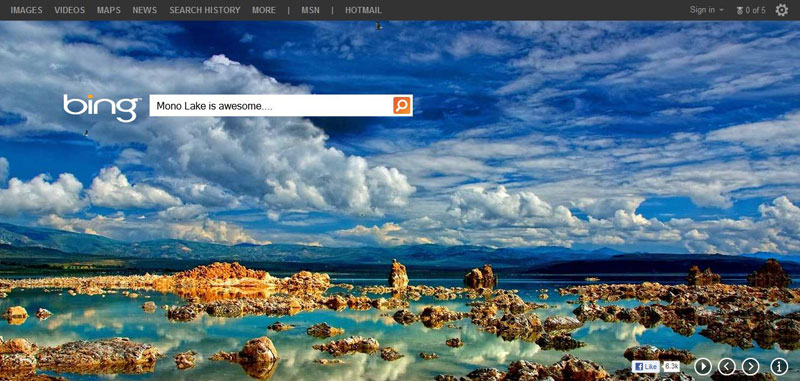
Task: Click the 6.3k like count bubble
Action: (x=671, y=367)
